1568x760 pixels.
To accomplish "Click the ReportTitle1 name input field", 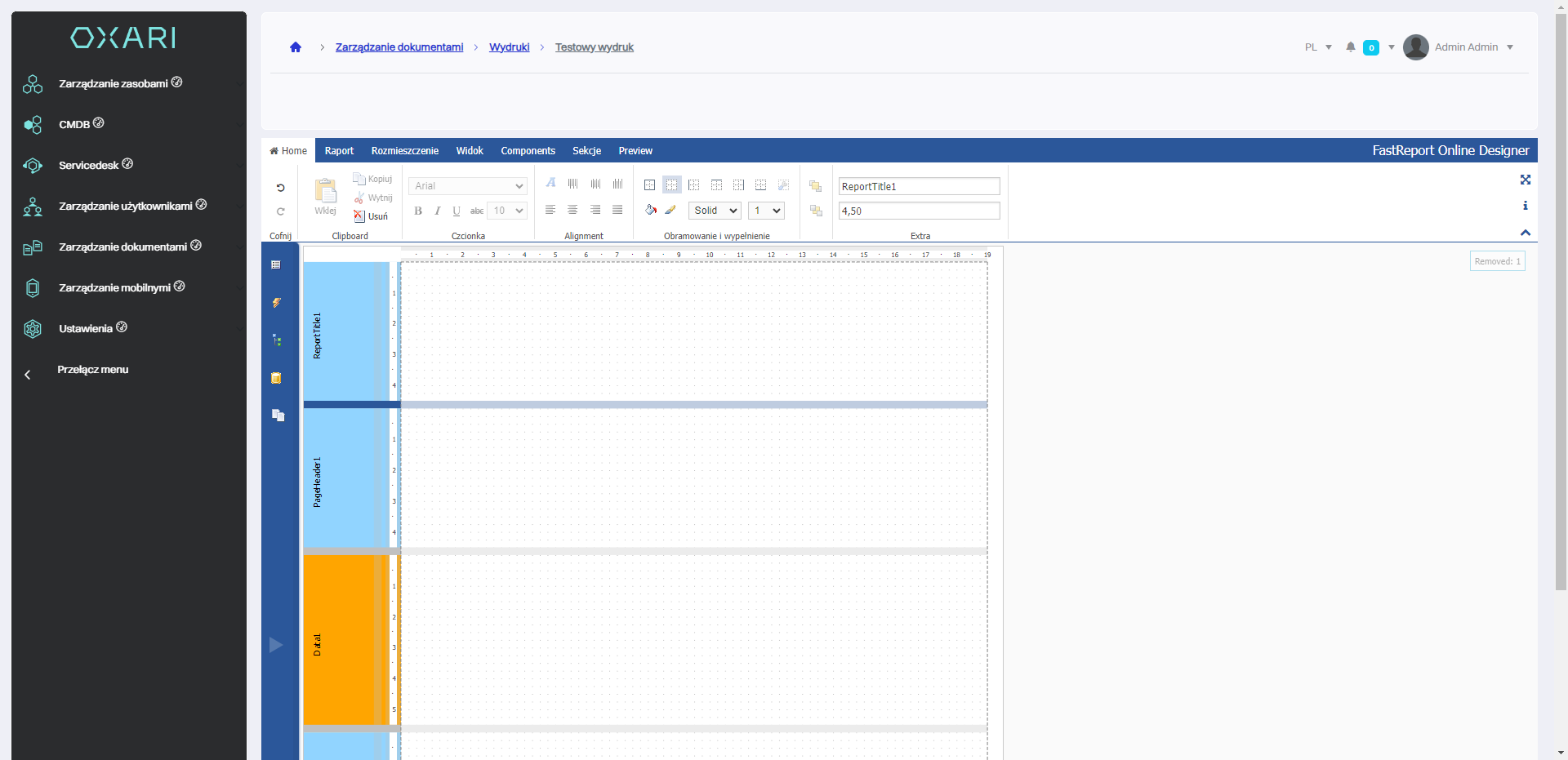I will (x=919, y=187).
